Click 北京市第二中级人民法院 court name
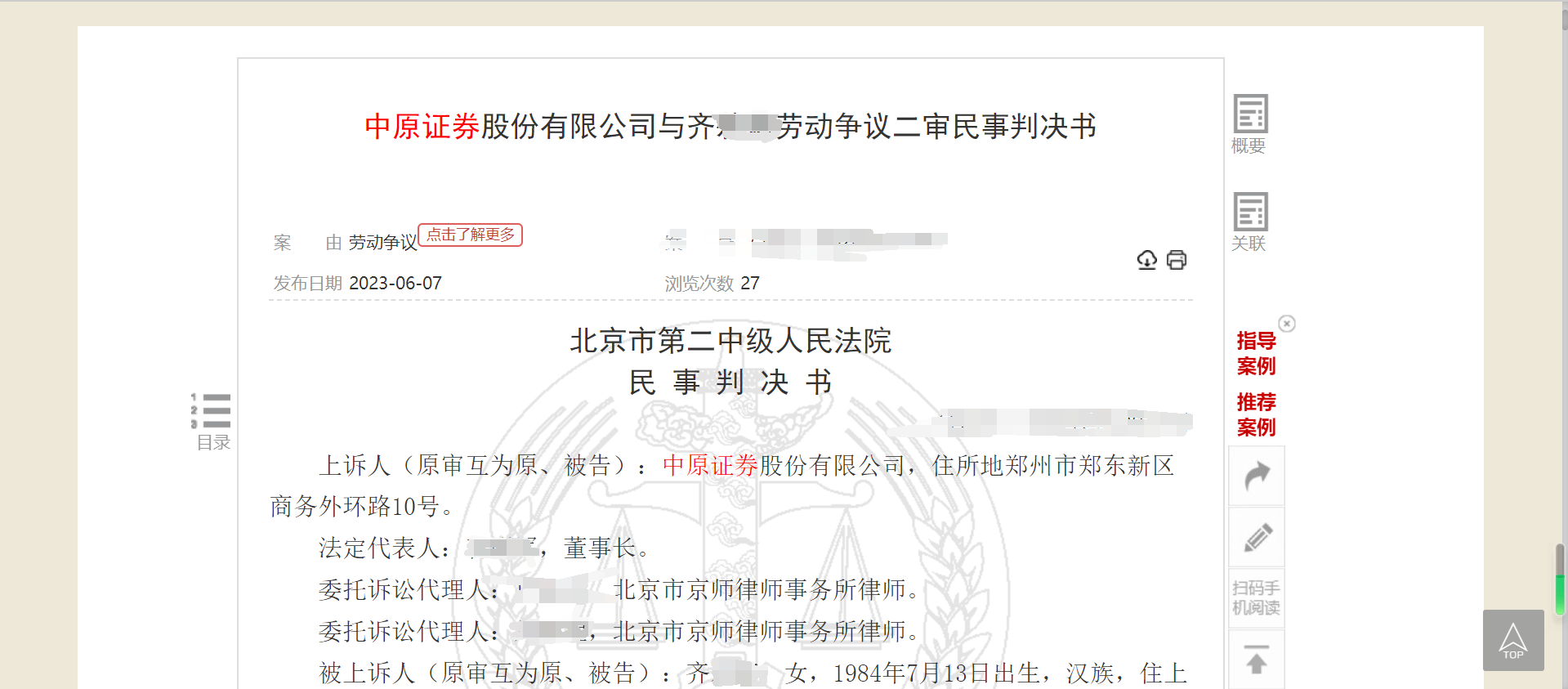Image resolution: width=1568 pixels, height=689 pixels. [x=730, y=341]
